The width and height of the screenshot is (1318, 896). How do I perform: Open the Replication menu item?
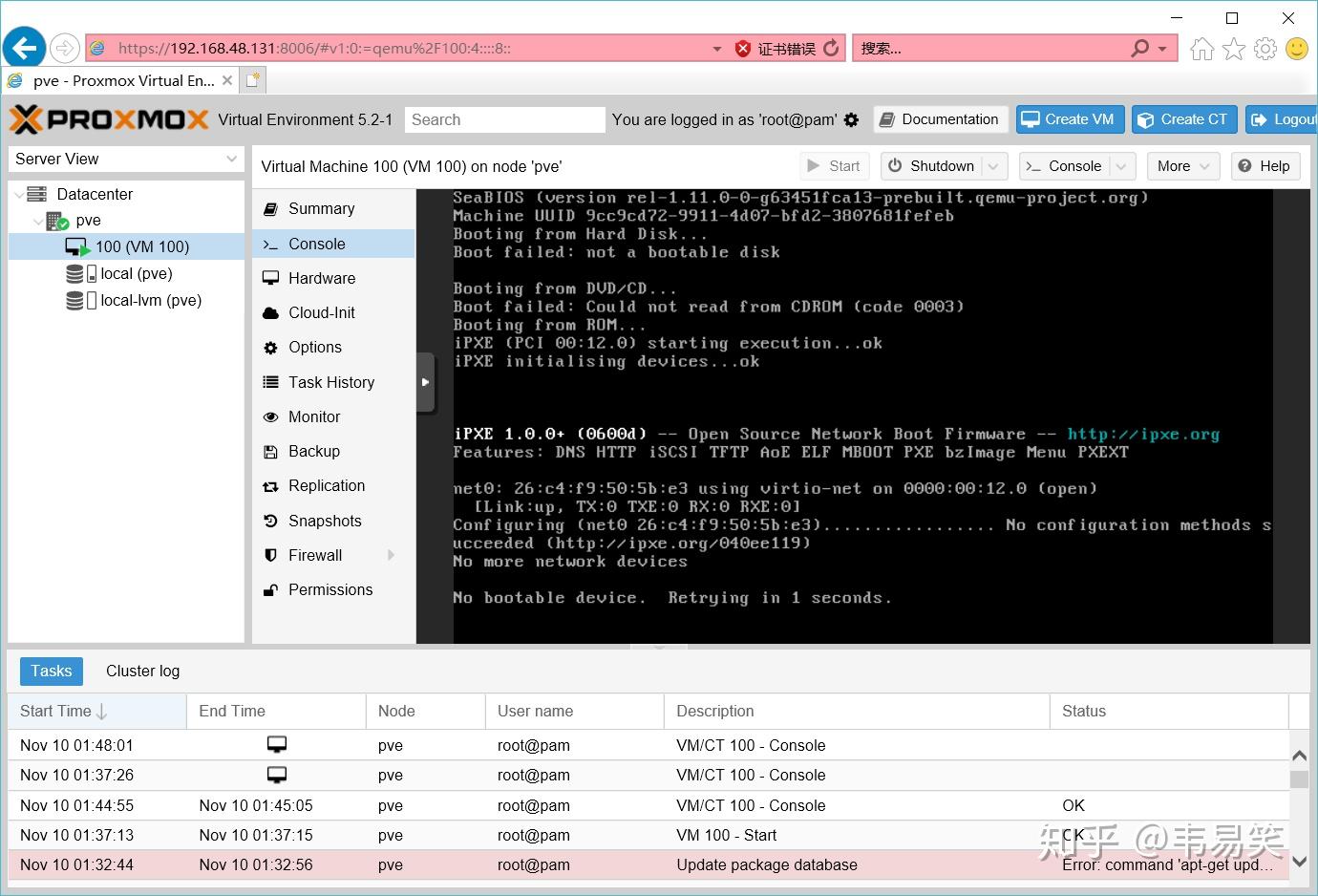[333, 485]
